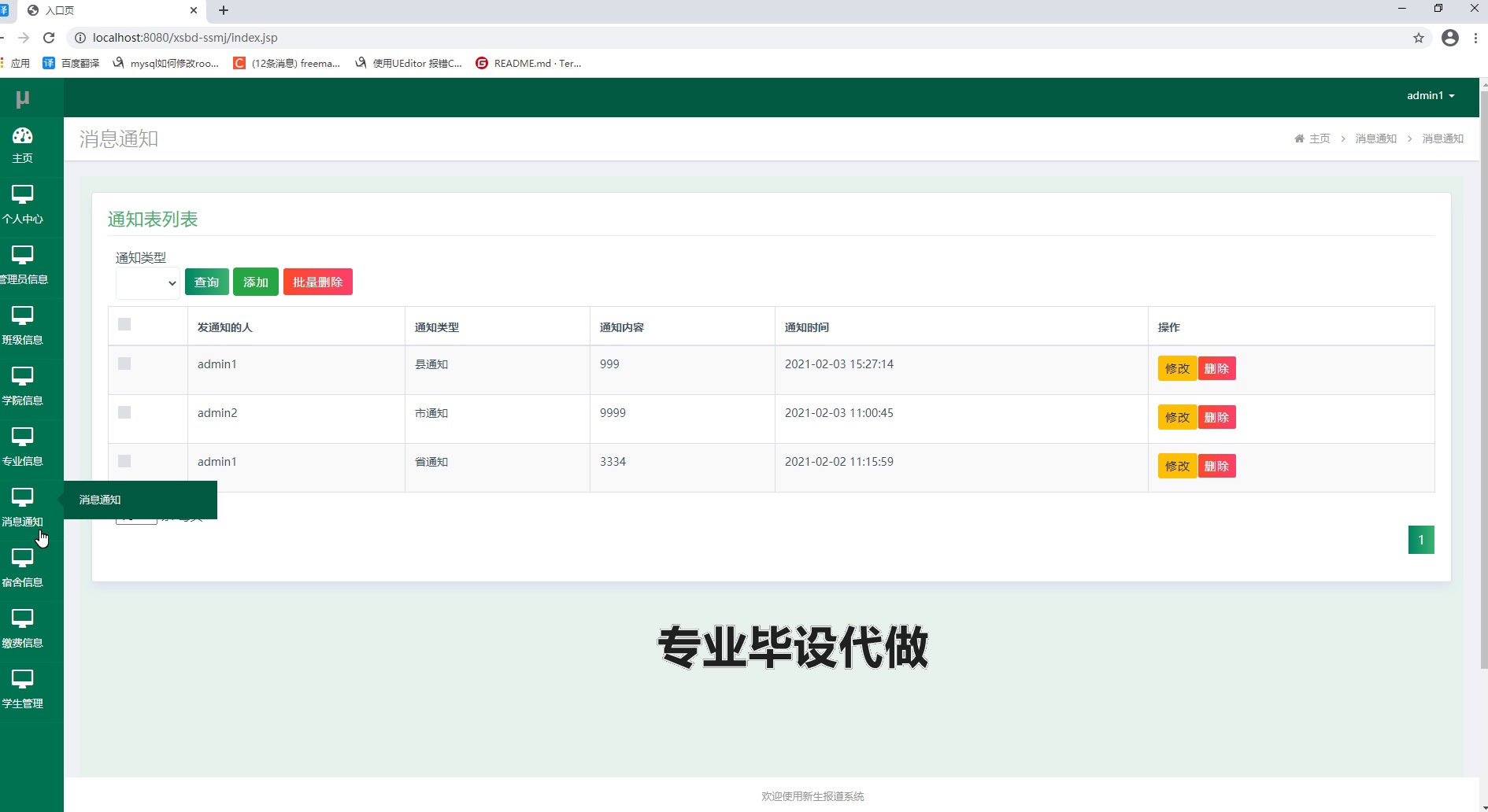Check the select-all checkbox in table header
This screenshot has height=812, width=1488.
point(124,323)
